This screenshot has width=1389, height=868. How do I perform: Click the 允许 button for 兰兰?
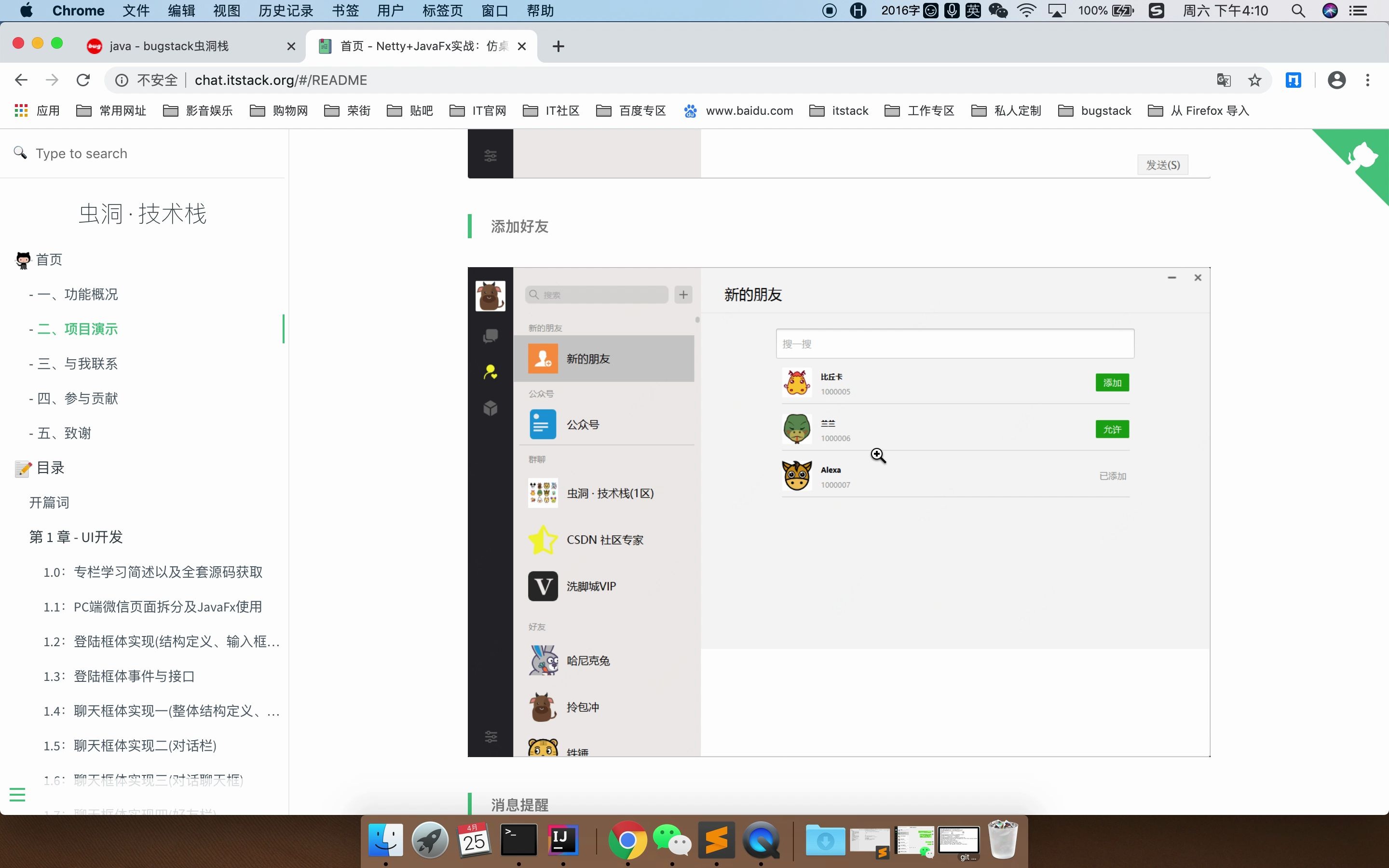[1111, 429]
